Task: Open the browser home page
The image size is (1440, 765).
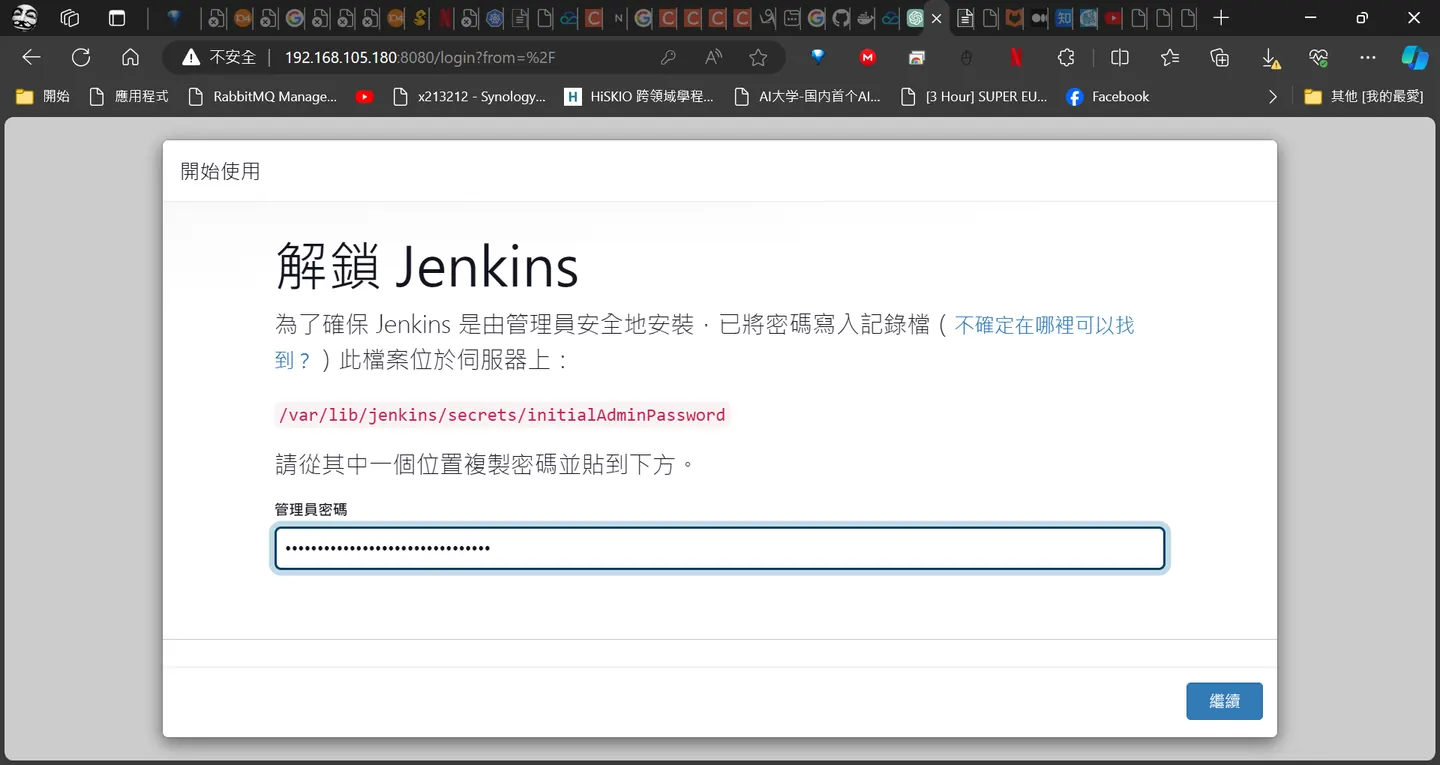Action: (x=130, y=57)
